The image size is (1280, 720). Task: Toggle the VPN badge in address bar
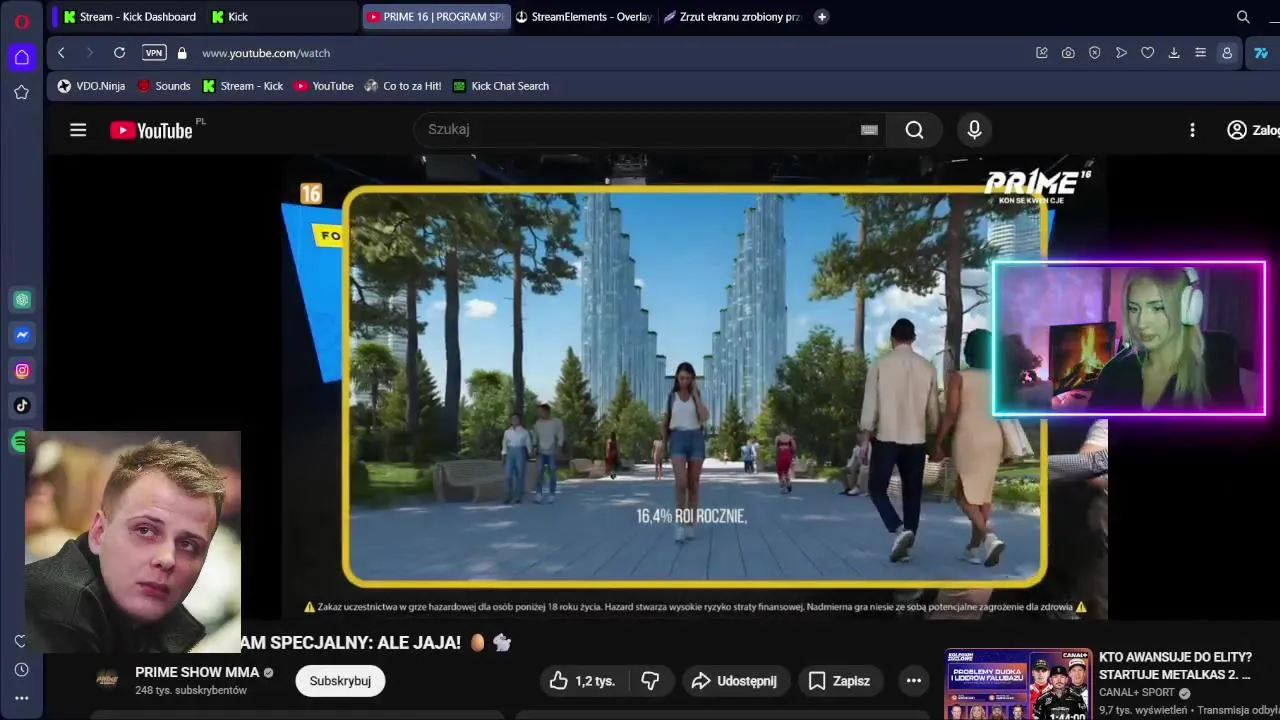pos(154,53)
